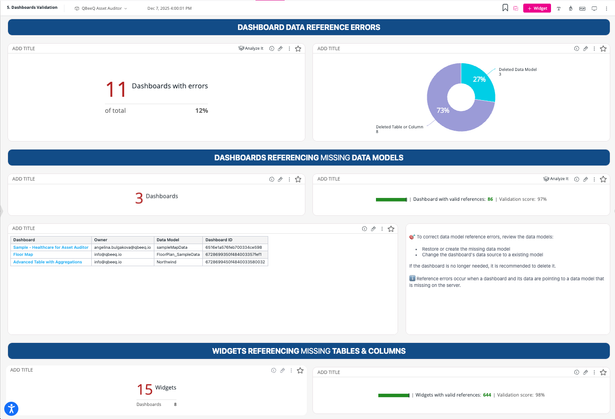Open QBeeQ Asset Auditor data source dropdown
The width and height of the screenshot is (615, 419).
(110, 7)
